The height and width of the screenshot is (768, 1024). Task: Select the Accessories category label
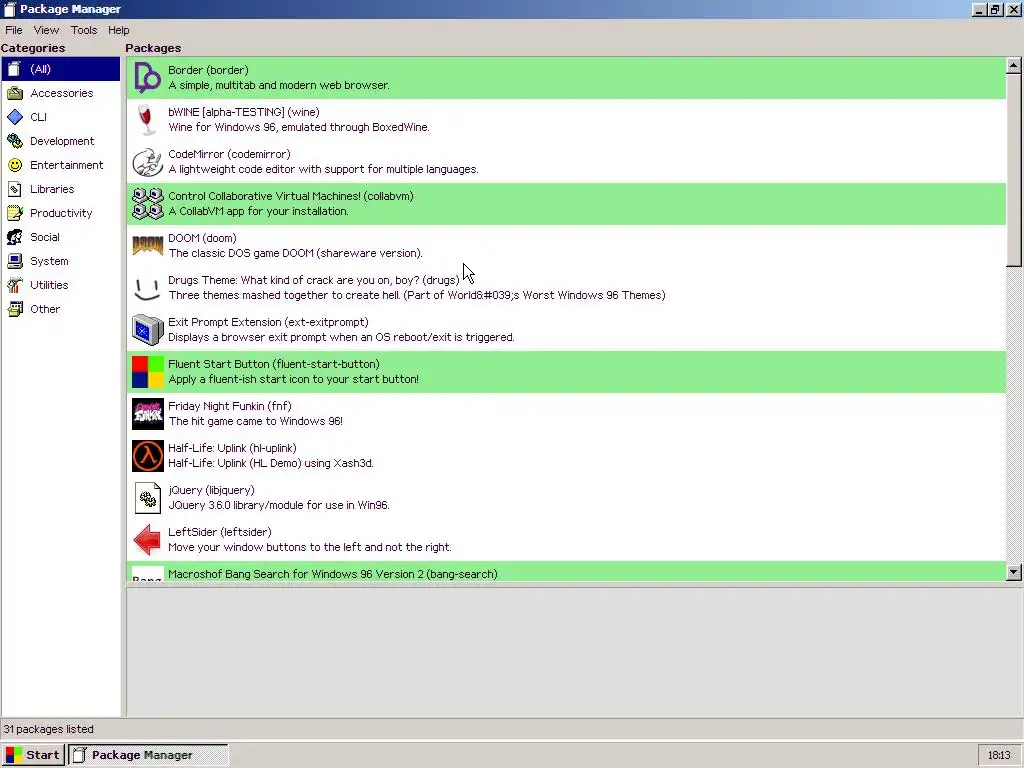61,93
